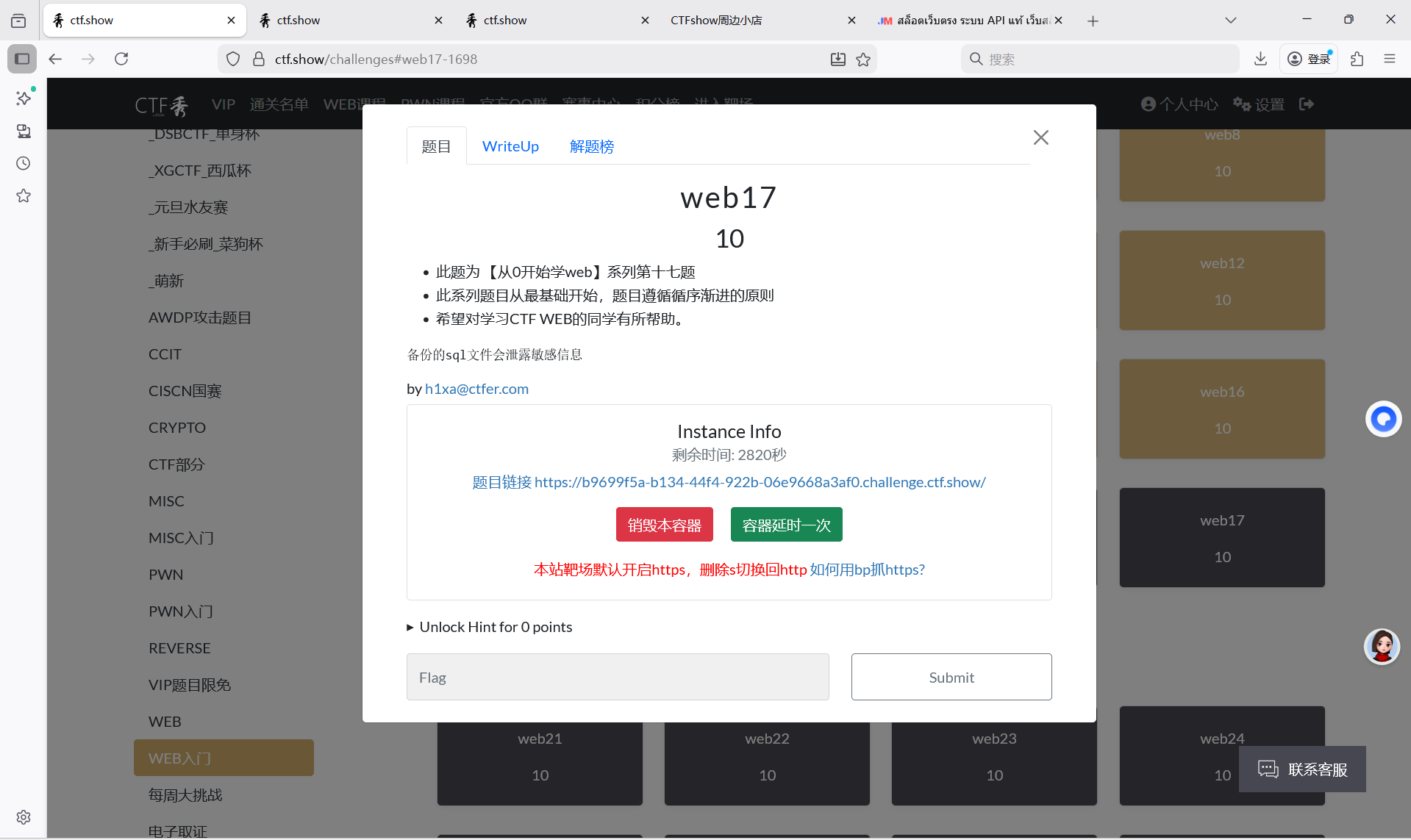Viewport: 1411px width, 840px height.
Task: Close the web17 challenge dialog
Action: [1040, 137]
